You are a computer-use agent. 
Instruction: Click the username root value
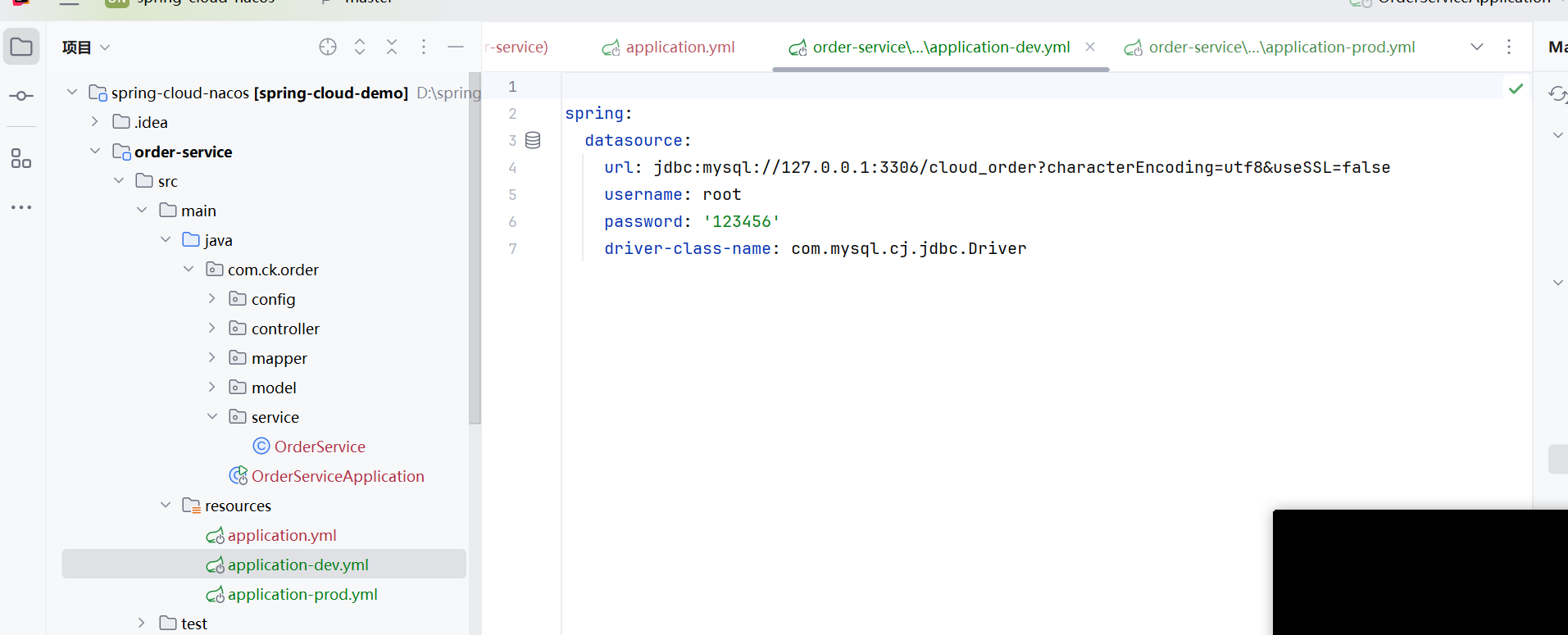[722, 194]
